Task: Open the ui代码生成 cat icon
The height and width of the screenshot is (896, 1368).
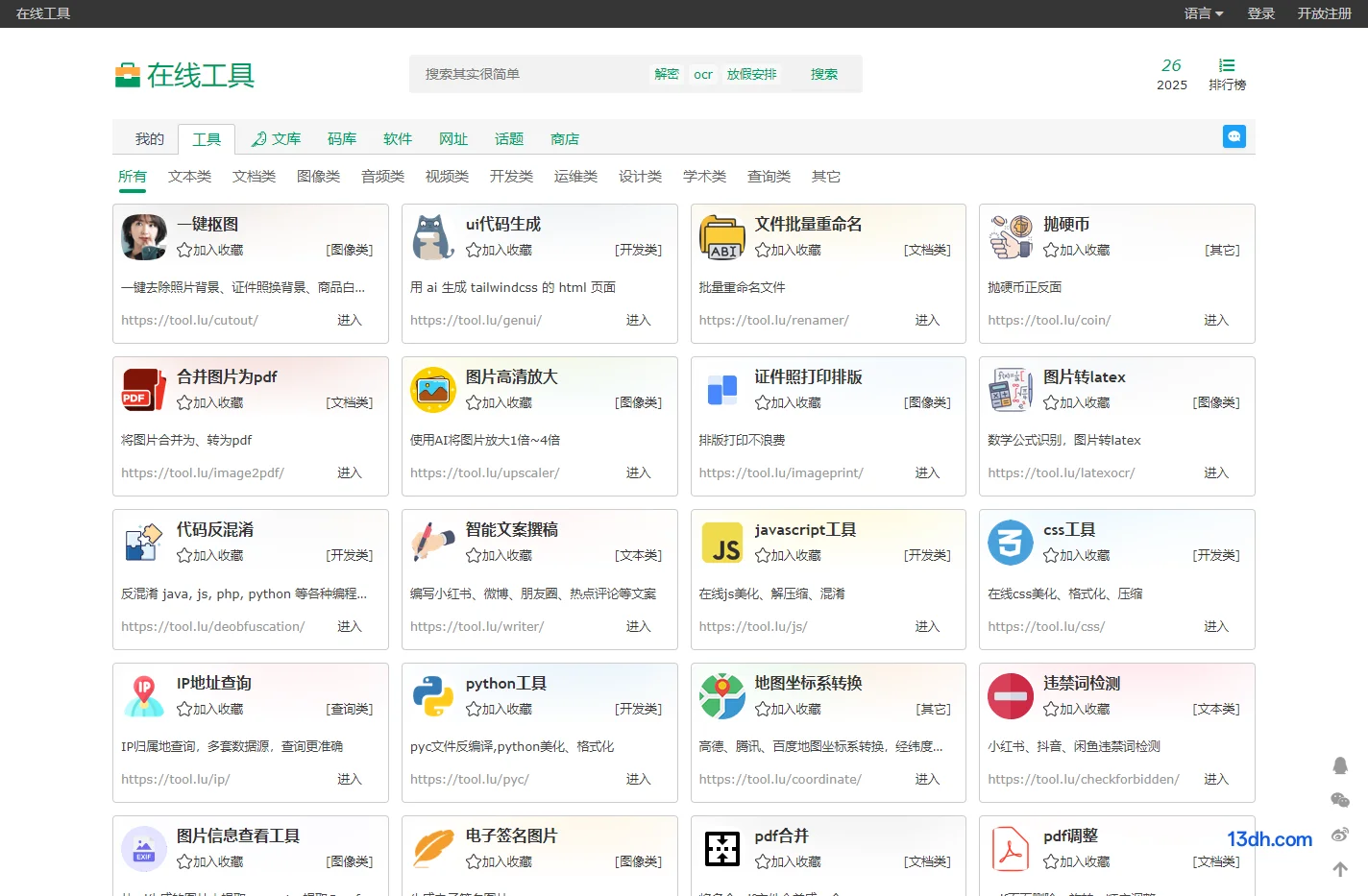Action: click(433, 236)
